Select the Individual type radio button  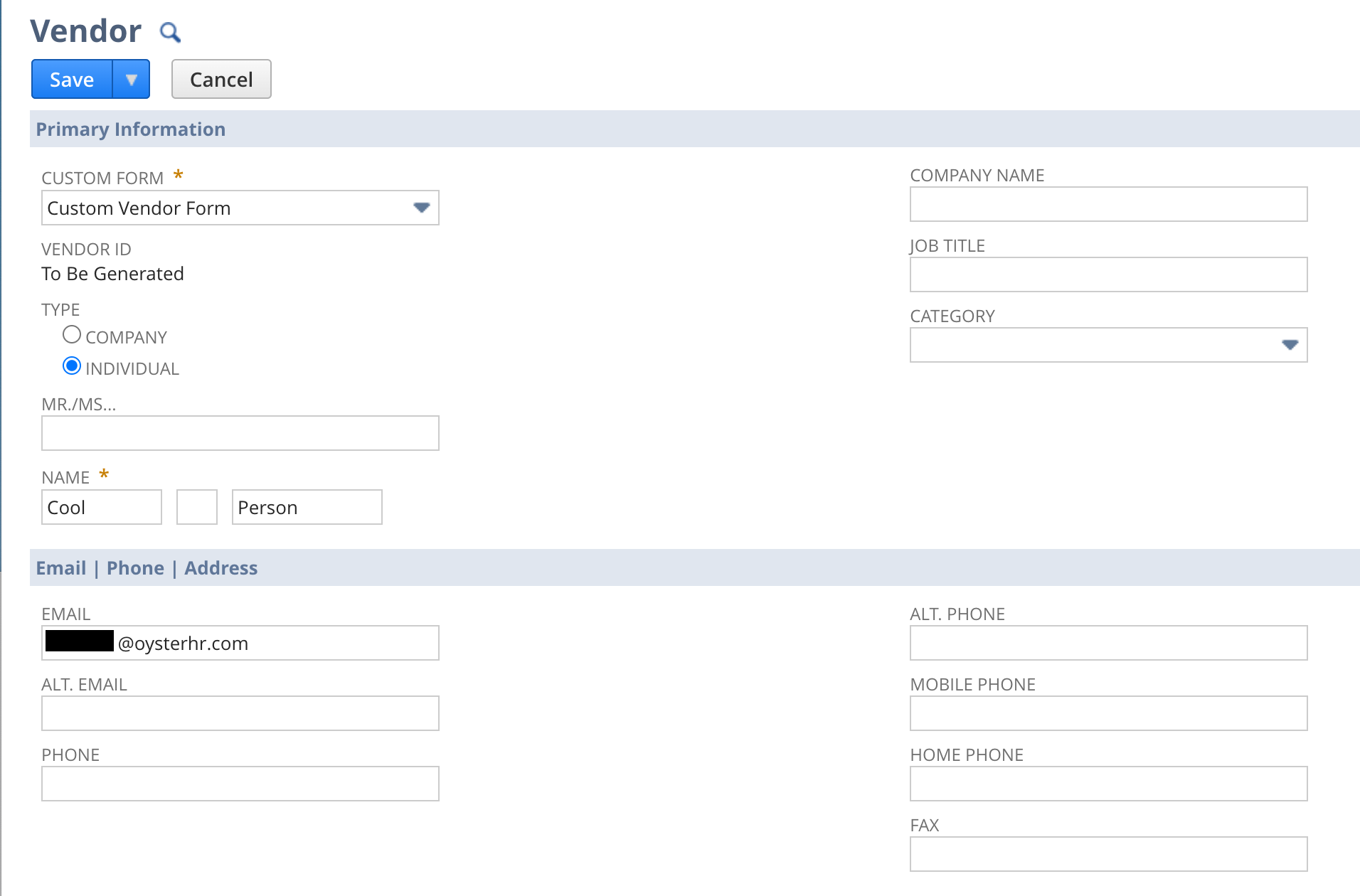pyautogui.click(x=72, y=366)
